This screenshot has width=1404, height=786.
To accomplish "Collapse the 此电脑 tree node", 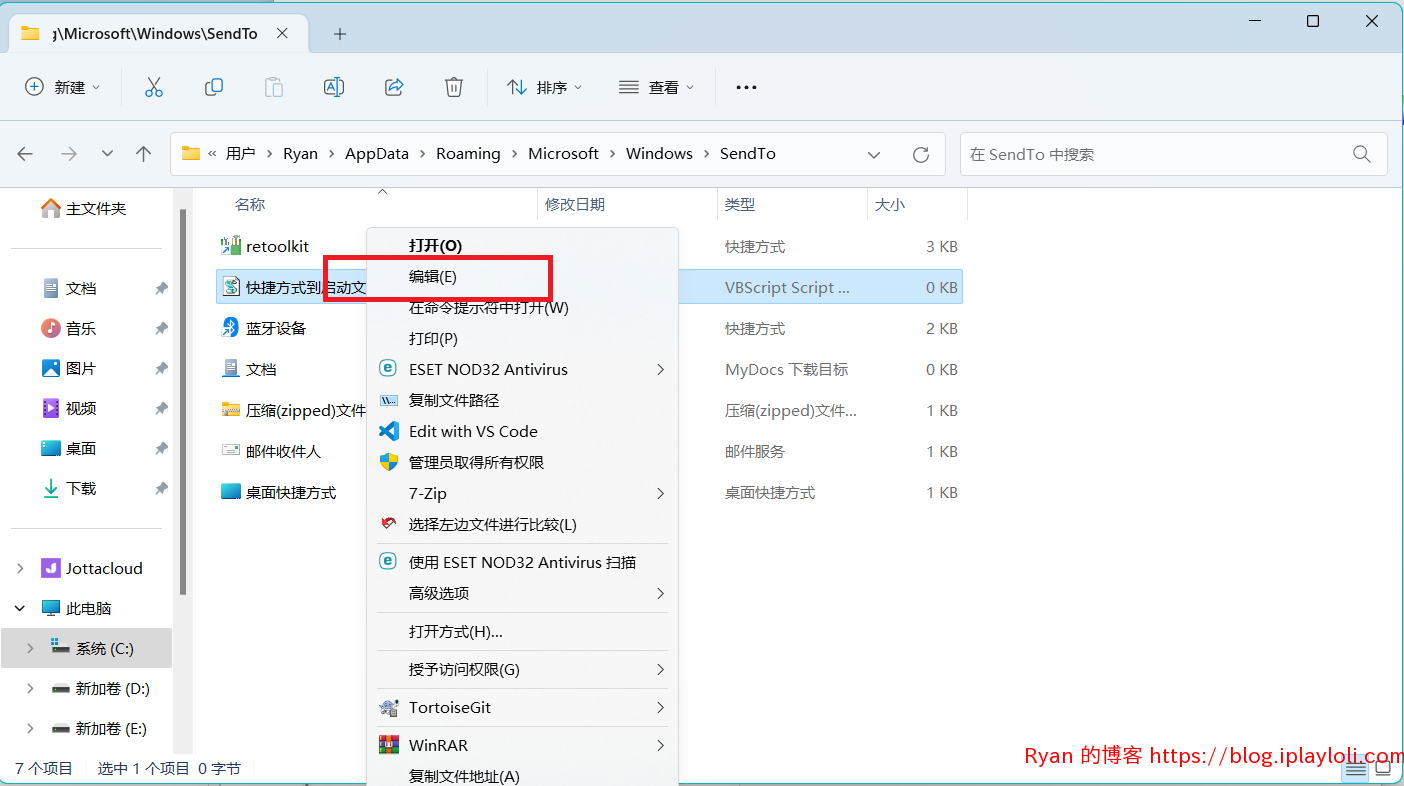I will tap(20, 608).
